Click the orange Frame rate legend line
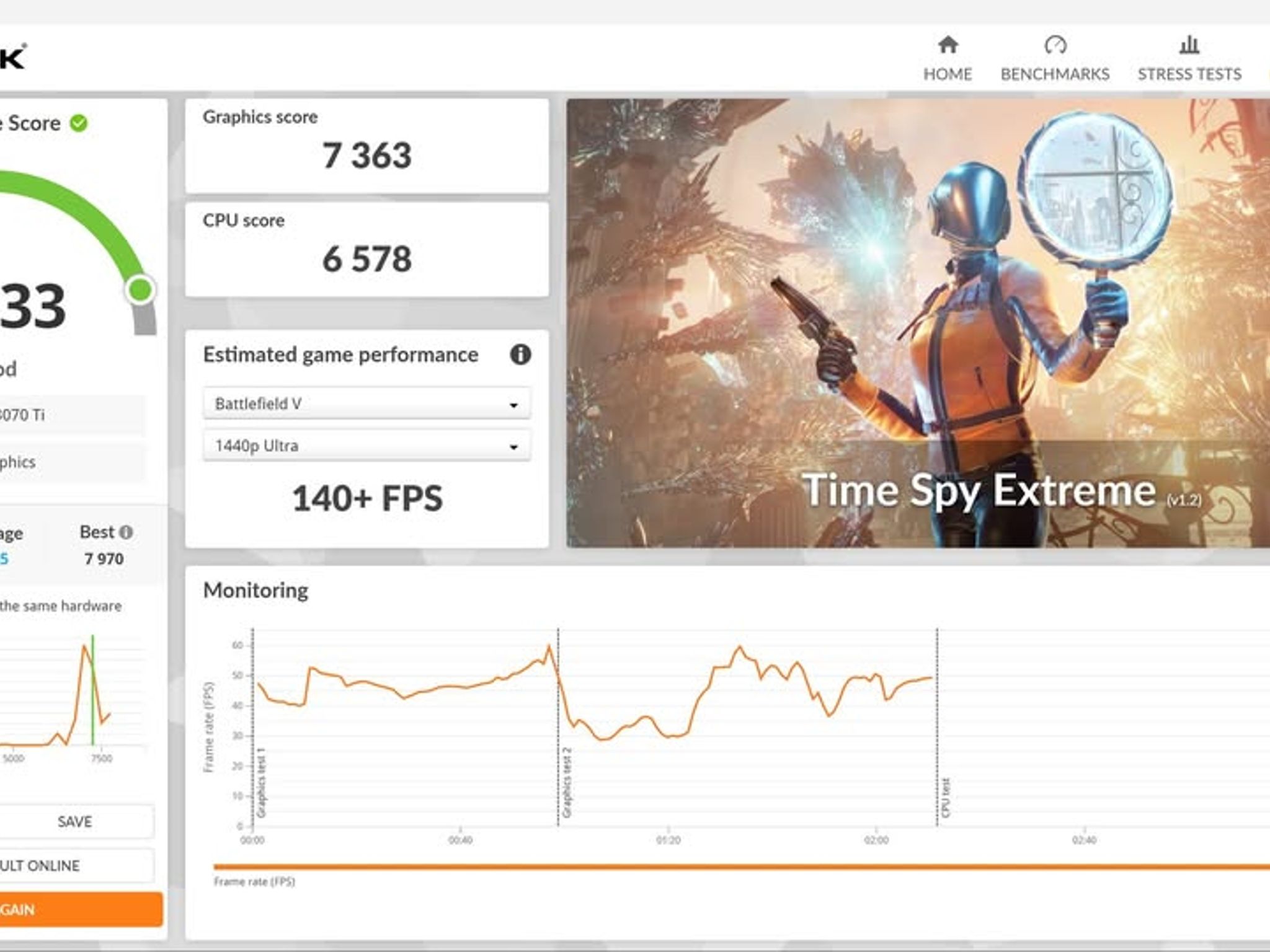The height and width of the screenshot is (952, 1270). [742, 866]
